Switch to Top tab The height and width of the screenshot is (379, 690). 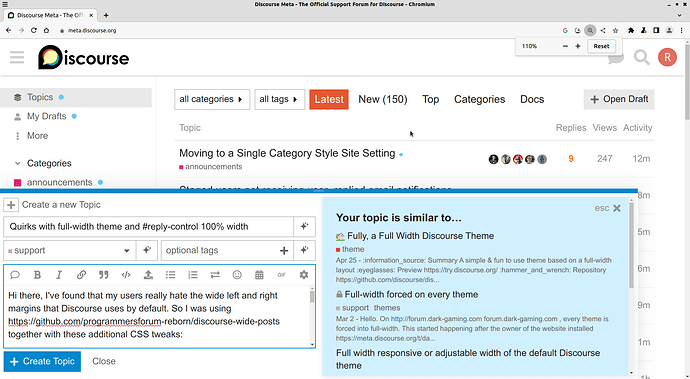point(430,99)
